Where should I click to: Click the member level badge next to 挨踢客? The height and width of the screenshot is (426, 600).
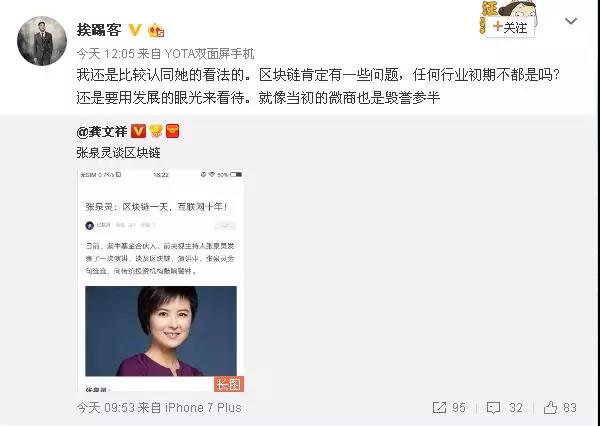click(x=156, y=30)
